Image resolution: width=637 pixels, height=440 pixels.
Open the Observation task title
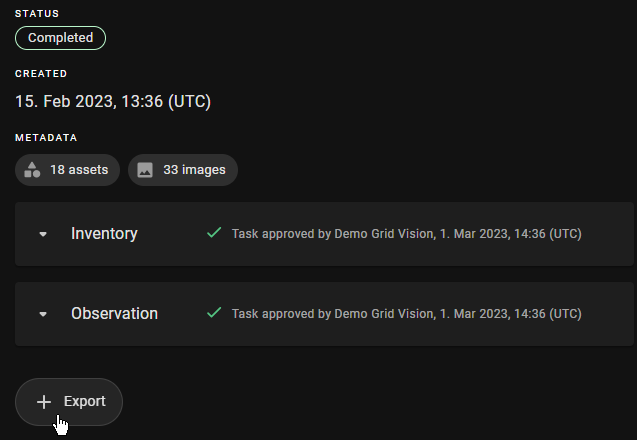114,314
